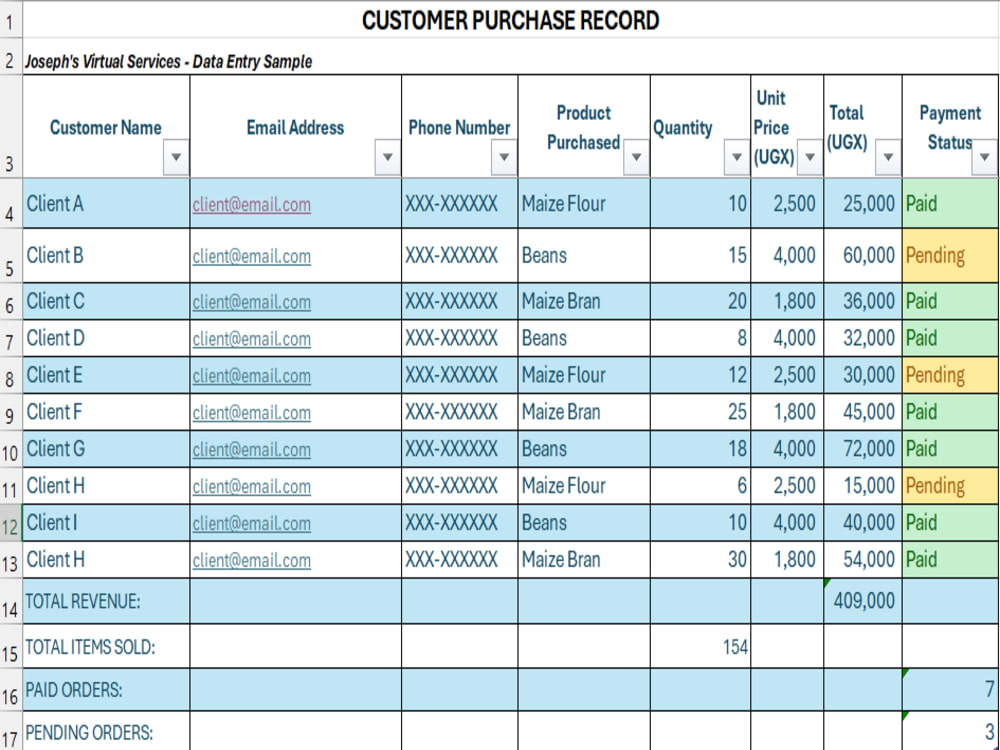Viewport: 1000px width, 750px height.
Task: Select row header 14
Action: point(10,601)
